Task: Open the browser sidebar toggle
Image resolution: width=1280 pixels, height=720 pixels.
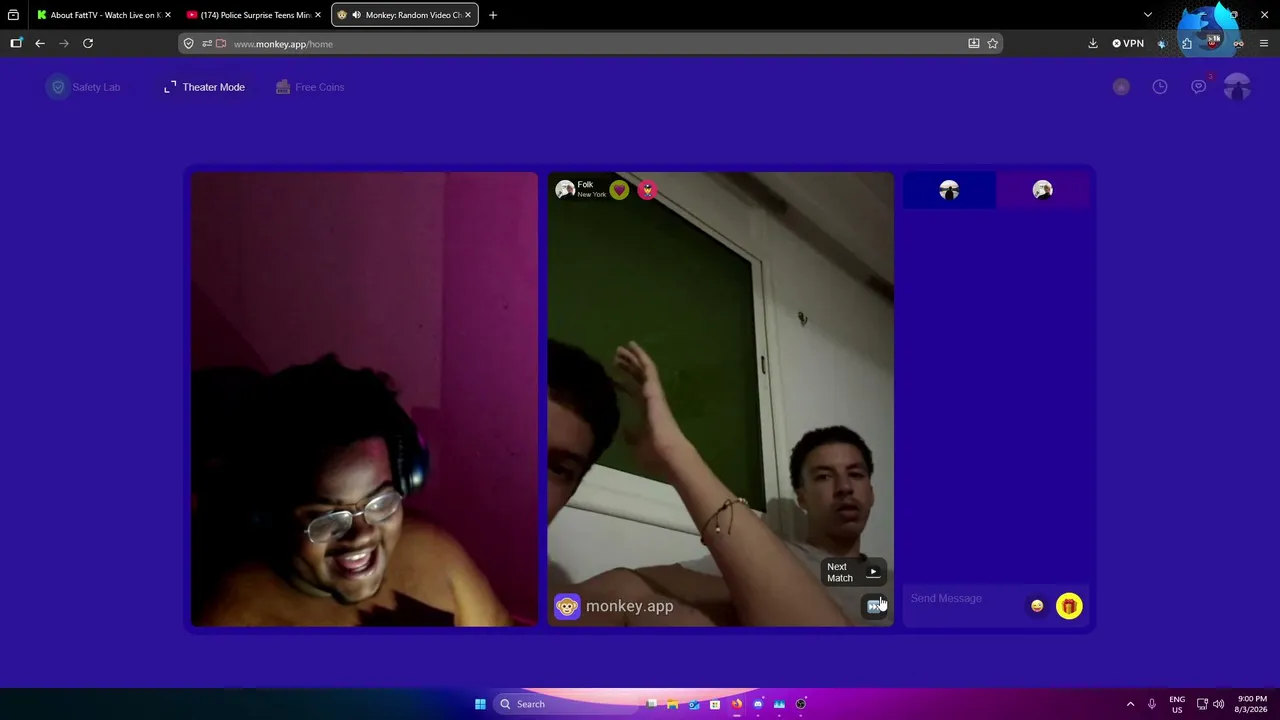Action: [x=16, y=43]
